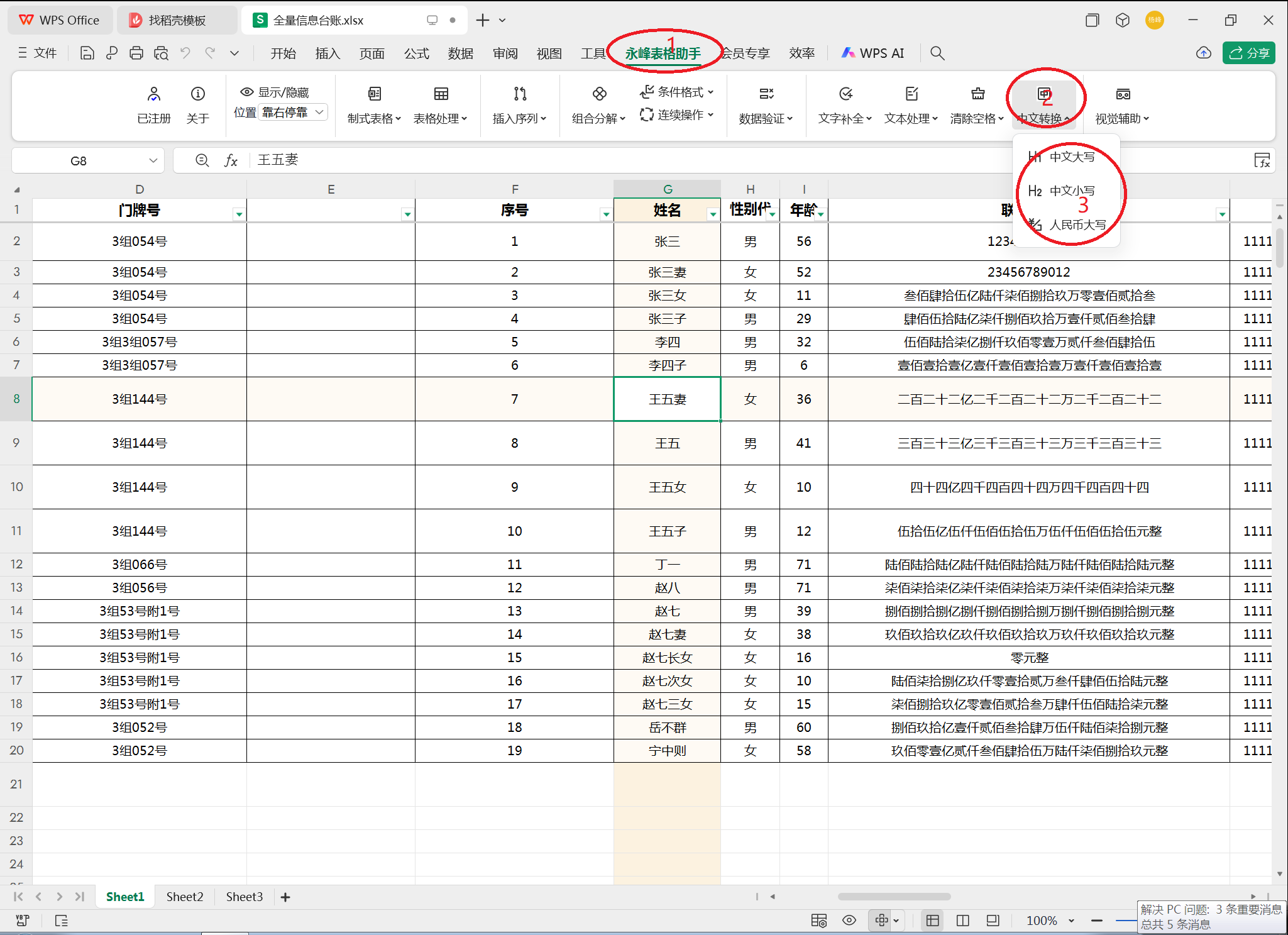Click zoom out minus on zoom slider
This screenshot has height=935, width=1288.
pyautogui.click(x=1097, y=921)
